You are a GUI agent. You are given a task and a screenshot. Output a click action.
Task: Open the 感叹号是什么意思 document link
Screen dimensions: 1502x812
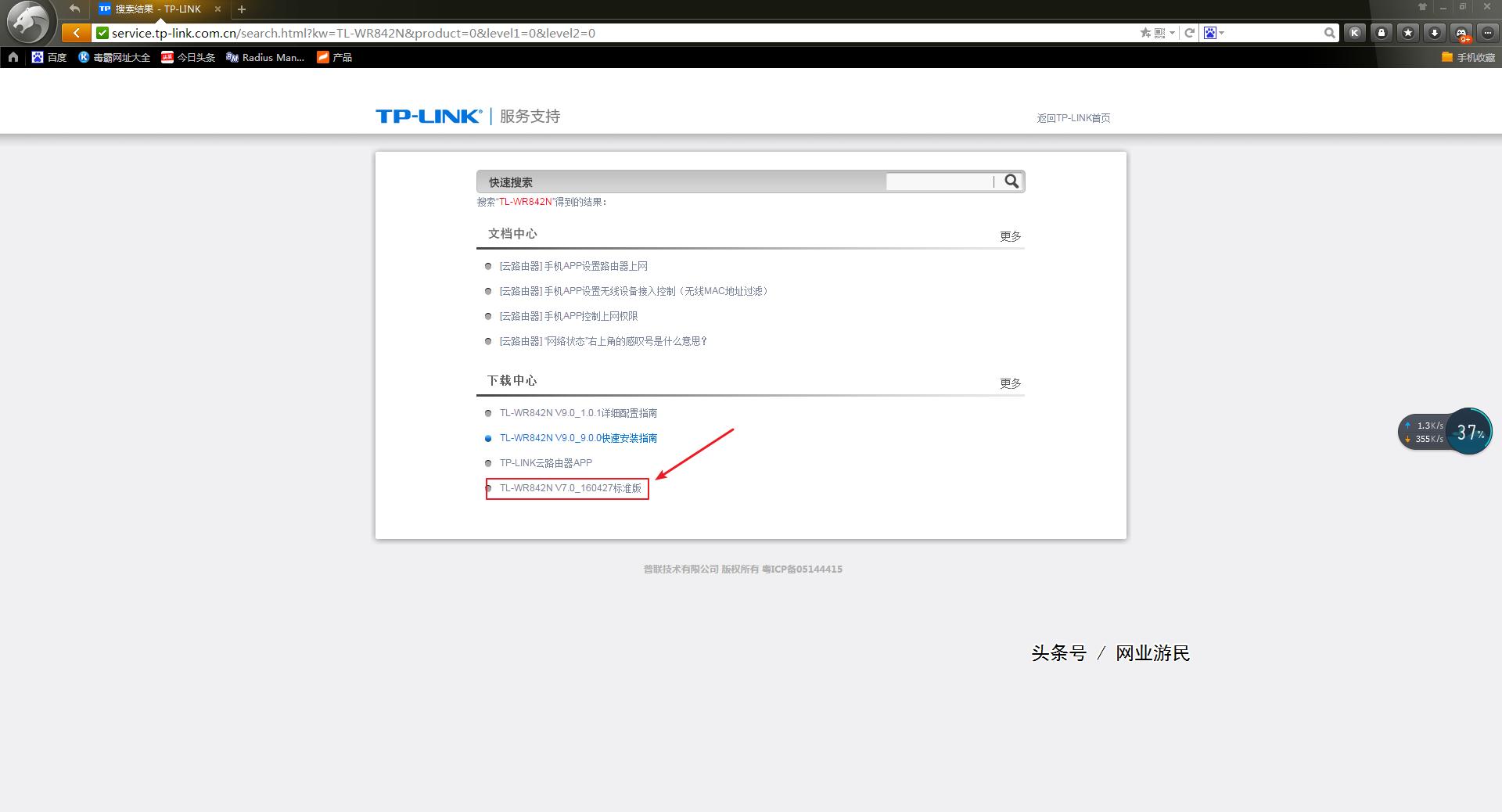603,341
